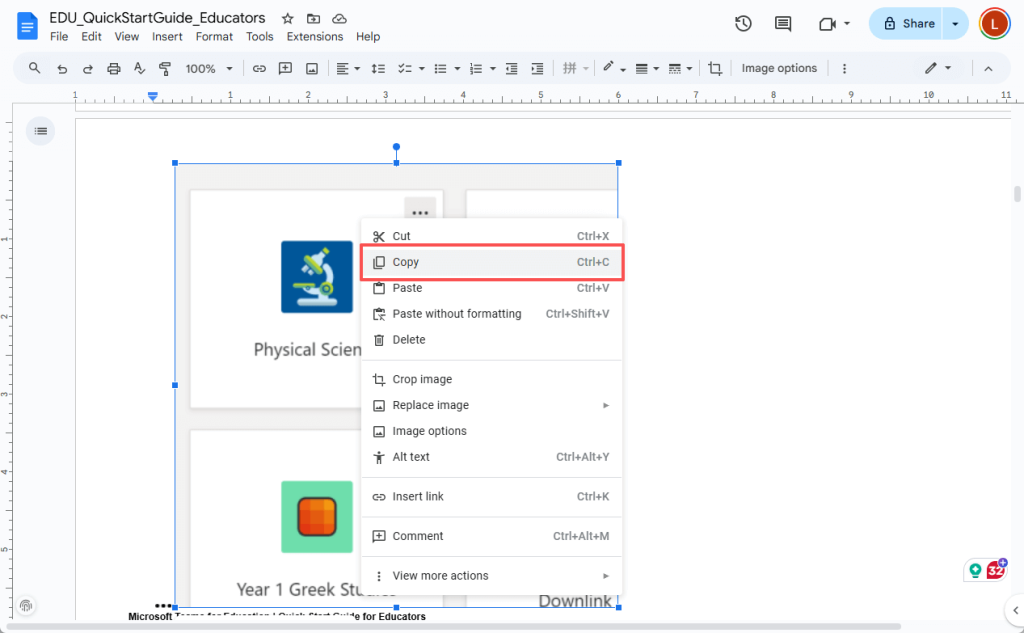1024x633 pixels.
Task: Star the EDU_QuickStartGuide_Educators document
Action: tap(287, 17)
